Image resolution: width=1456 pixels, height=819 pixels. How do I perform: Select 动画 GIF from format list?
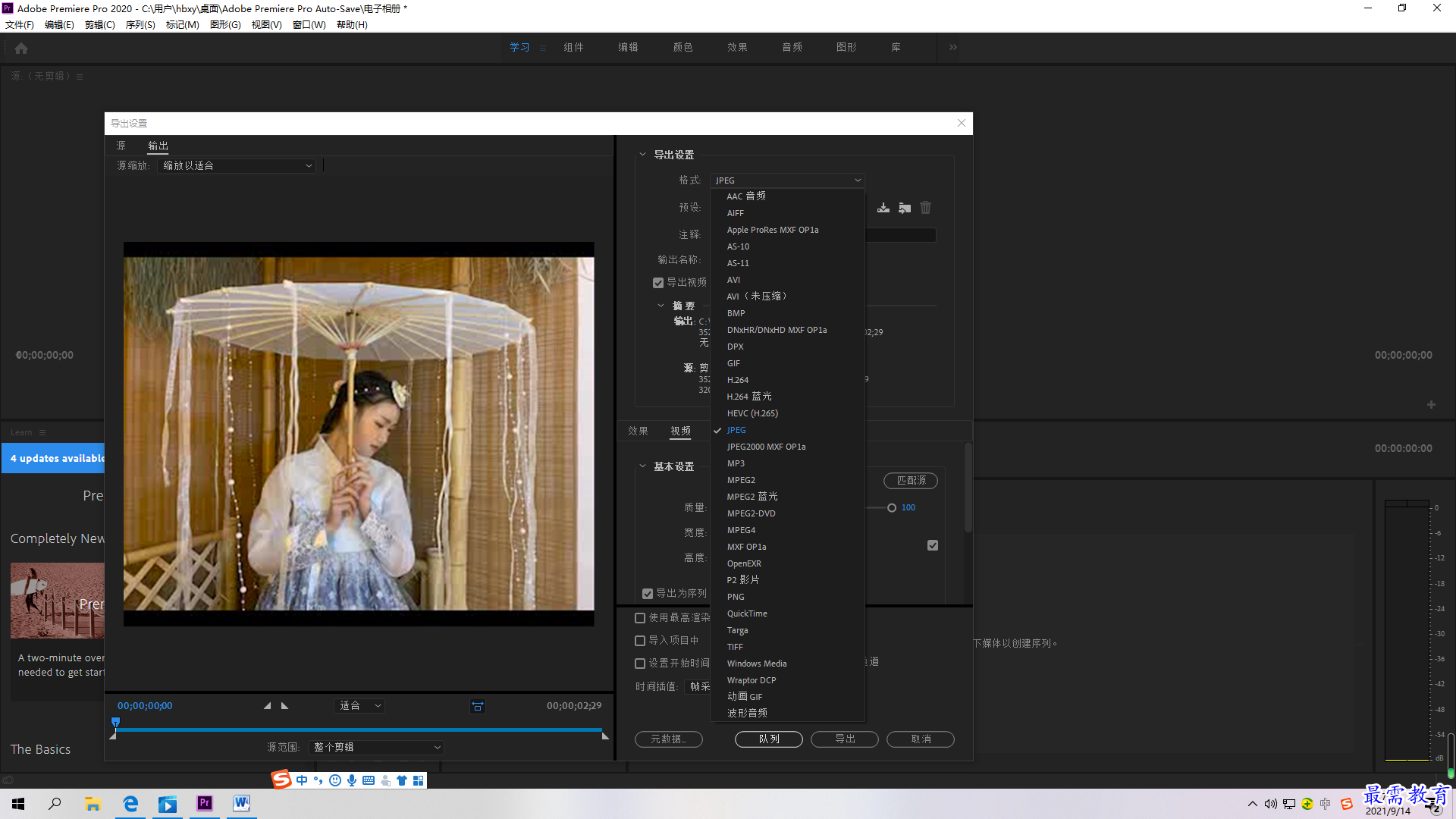tap(787, 696)
